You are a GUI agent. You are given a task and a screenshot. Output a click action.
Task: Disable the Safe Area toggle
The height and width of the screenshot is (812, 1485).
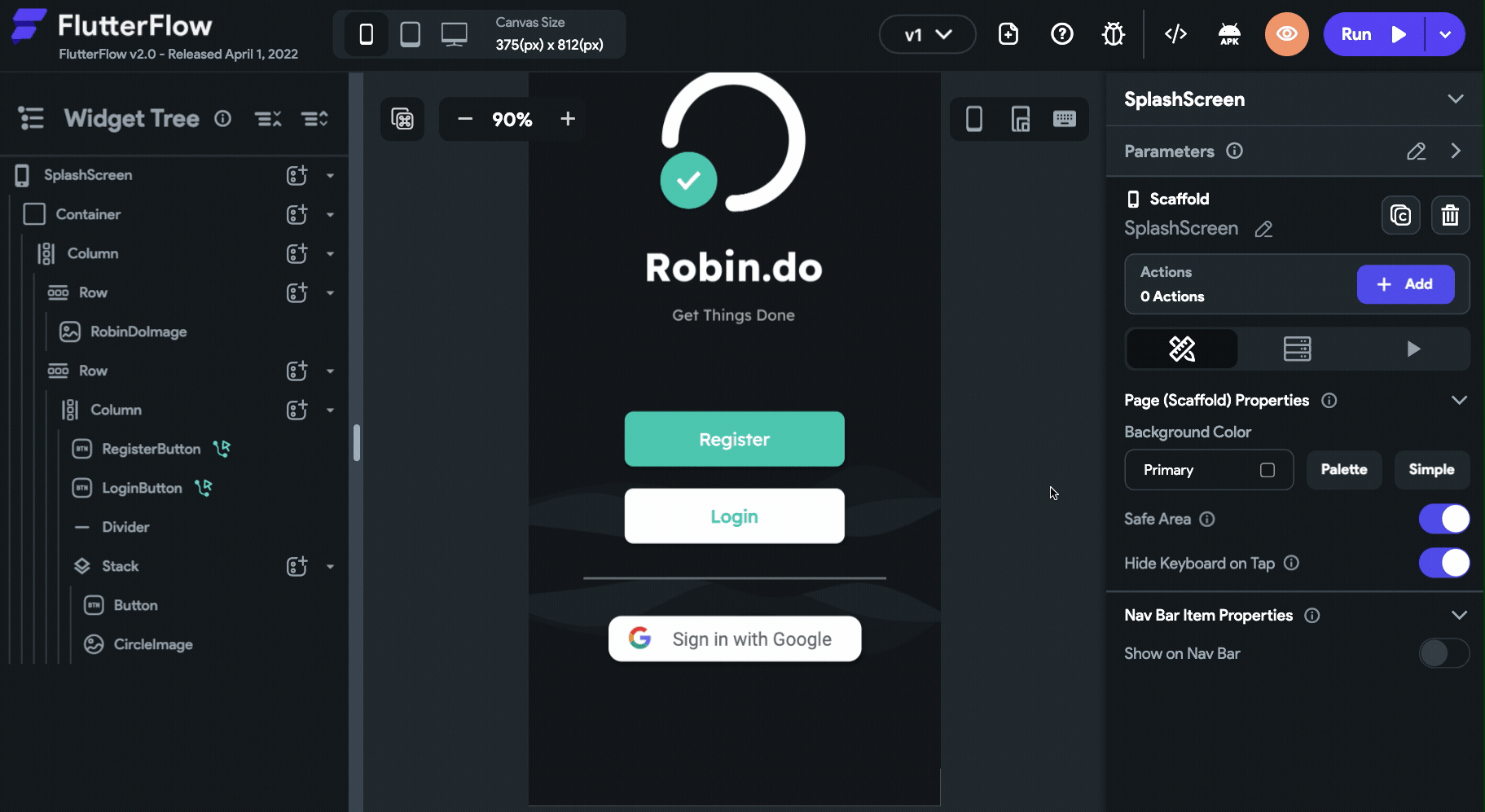[x=1443, y=519]
